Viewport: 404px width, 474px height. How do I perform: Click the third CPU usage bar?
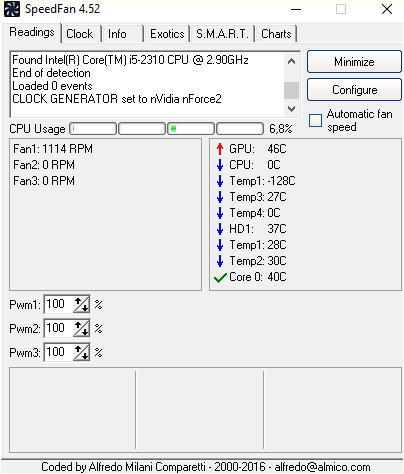point(191,129)
